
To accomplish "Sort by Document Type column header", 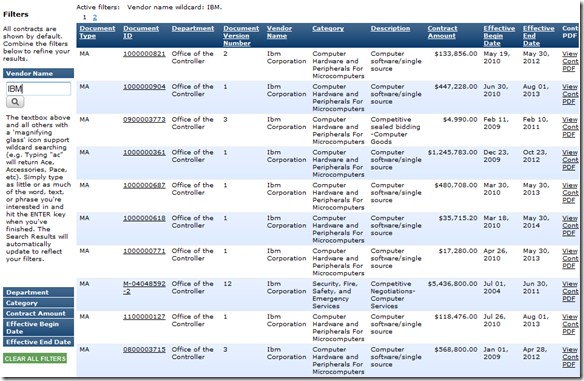I will click(x=97, y=32).
